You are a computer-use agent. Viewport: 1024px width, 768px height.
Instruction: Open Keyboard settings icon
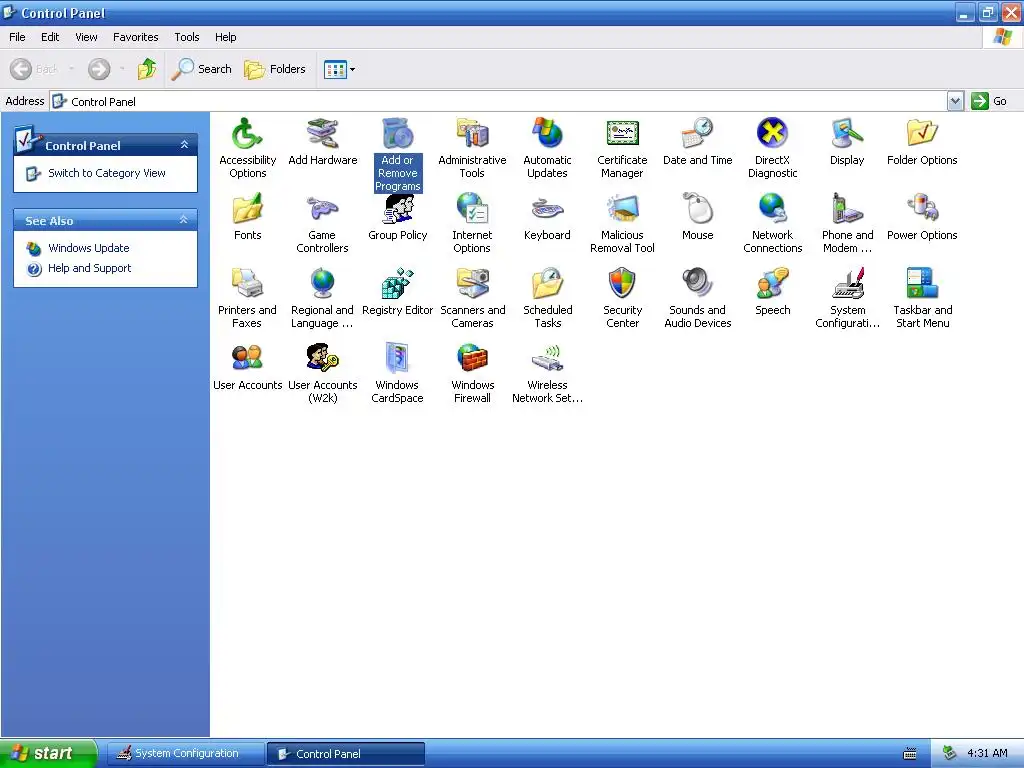(547, 217)
